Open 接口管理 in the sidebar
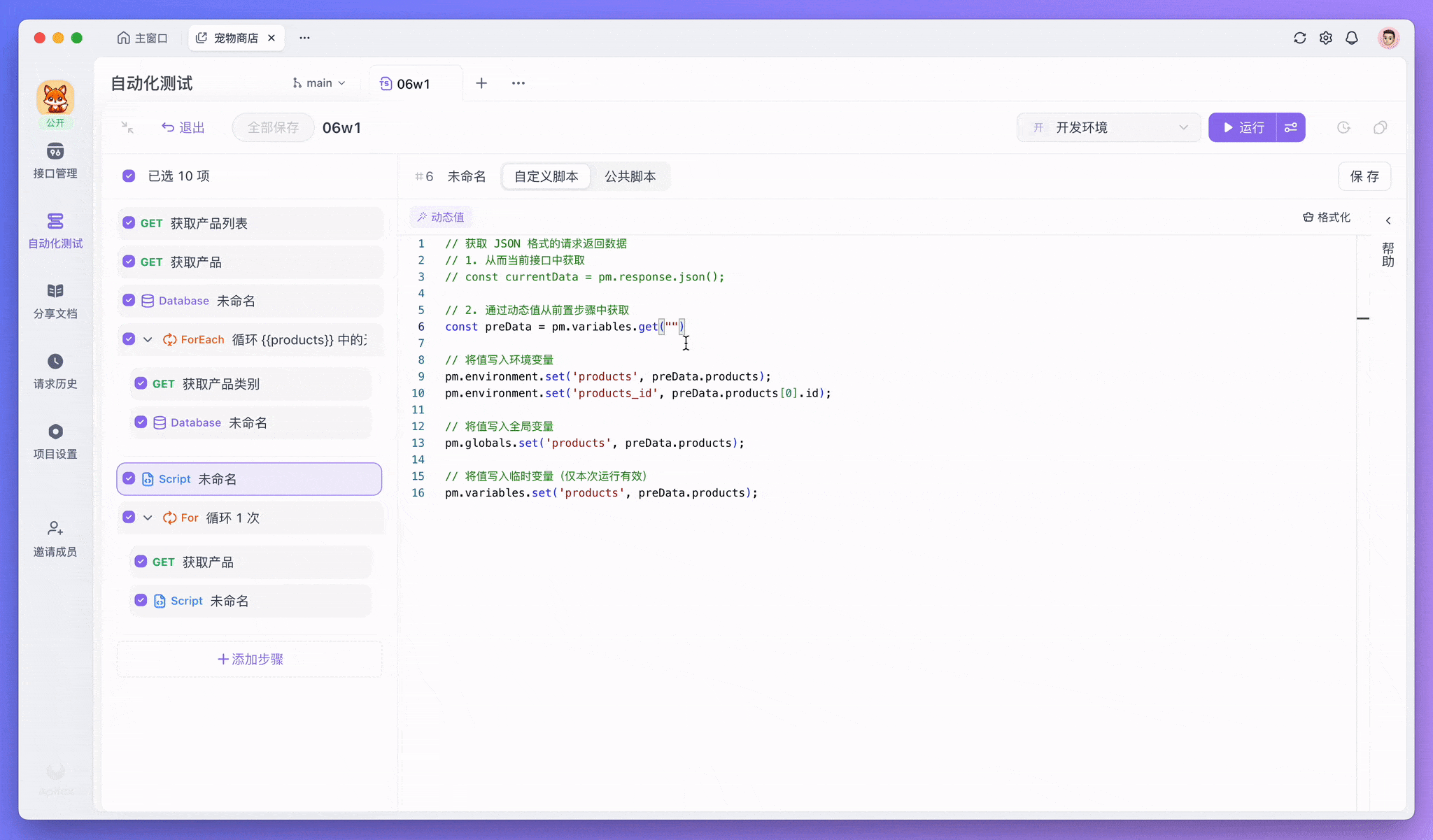Viewport: 1433px width, 840px height. 55,161
